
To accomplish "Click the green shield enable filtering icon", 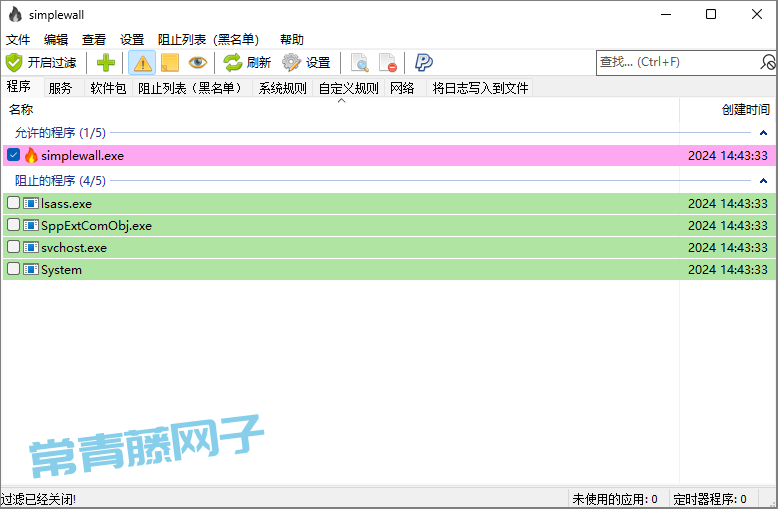I will pyautogui.click(x=14, y=62).
